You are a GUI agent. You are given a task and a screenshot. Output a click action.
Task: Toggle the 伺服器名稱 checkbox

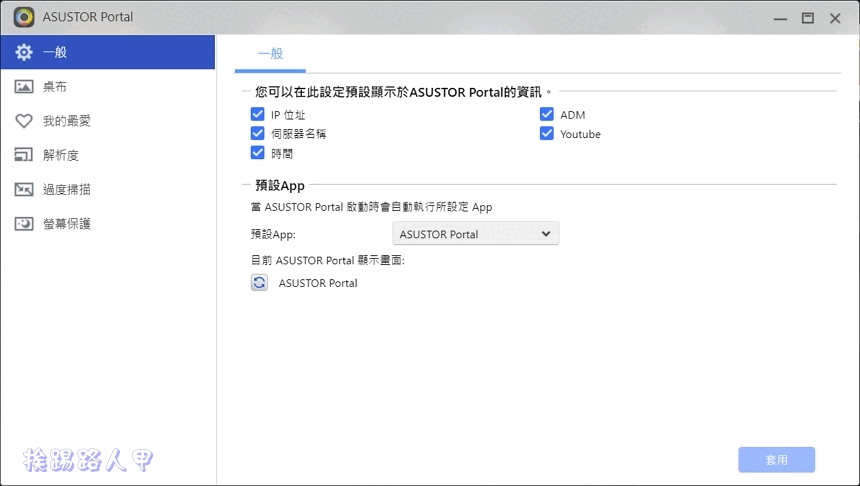tap(257, 133)
